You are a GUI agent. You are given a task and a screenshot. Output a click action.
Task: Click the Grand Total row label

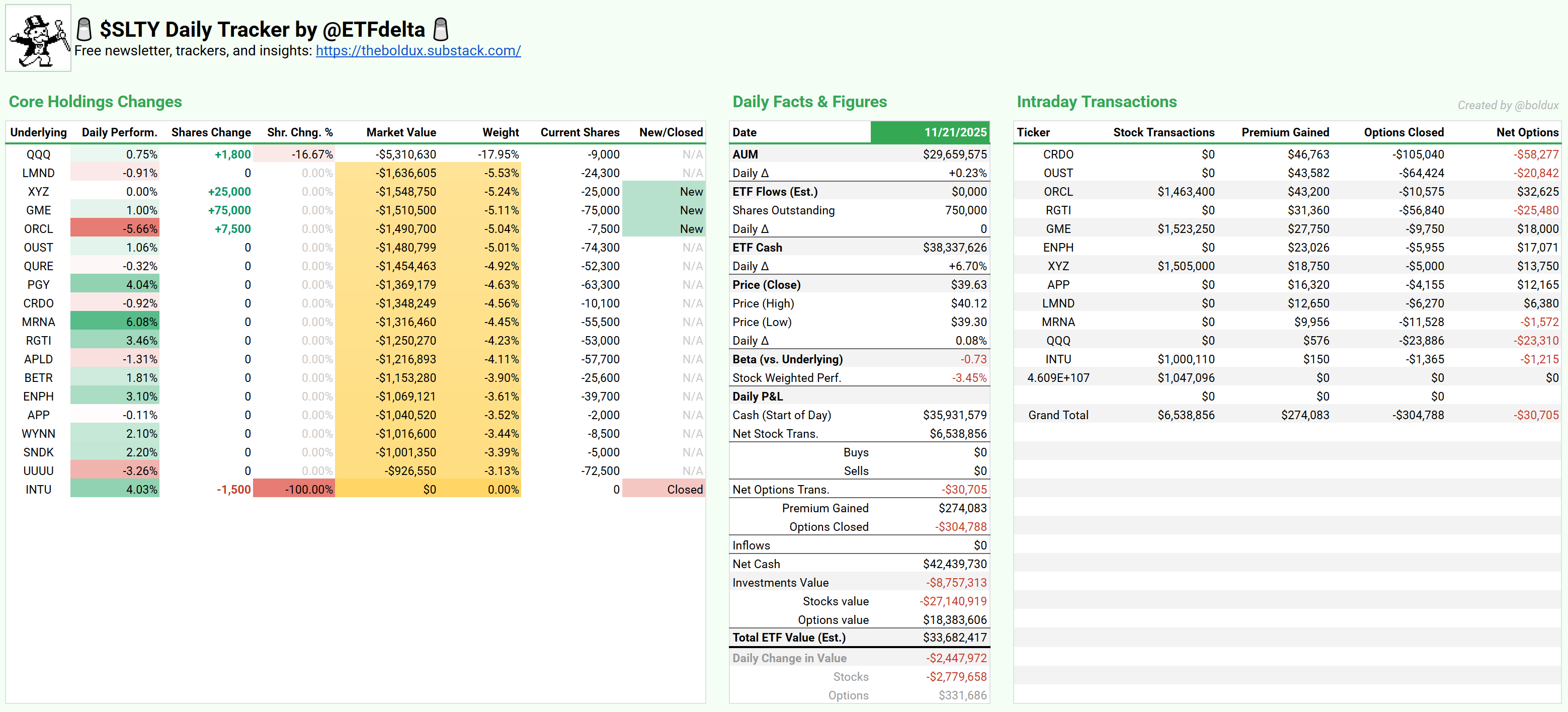pos(1058,416)
